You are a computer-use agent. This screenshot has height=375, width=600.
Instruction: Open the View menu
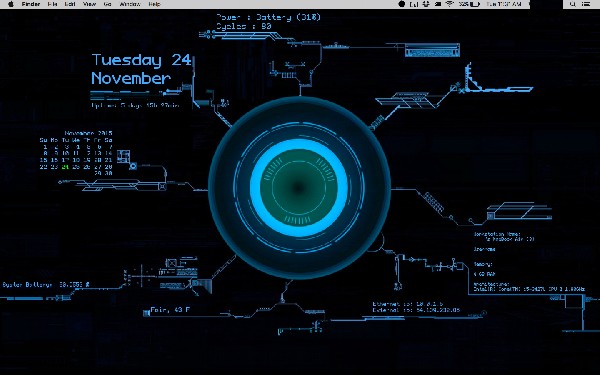[89, 4]
